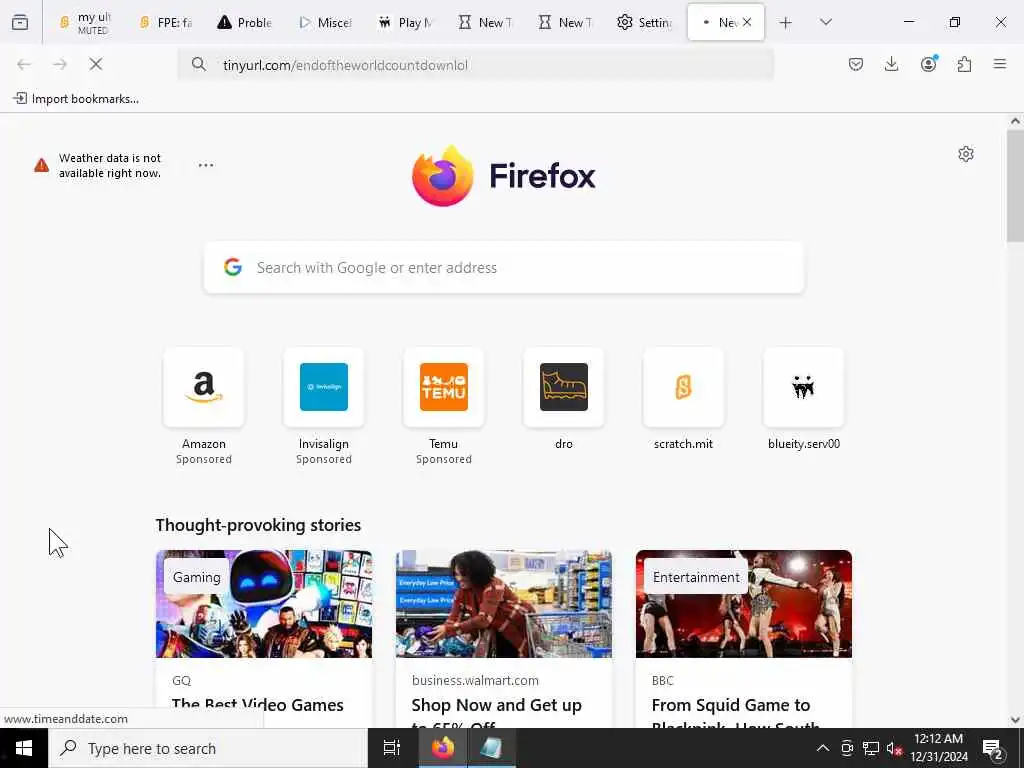Open the Walmart shopping story image
This screenshot has height=768, width=1024.
[x=504, y=604]
